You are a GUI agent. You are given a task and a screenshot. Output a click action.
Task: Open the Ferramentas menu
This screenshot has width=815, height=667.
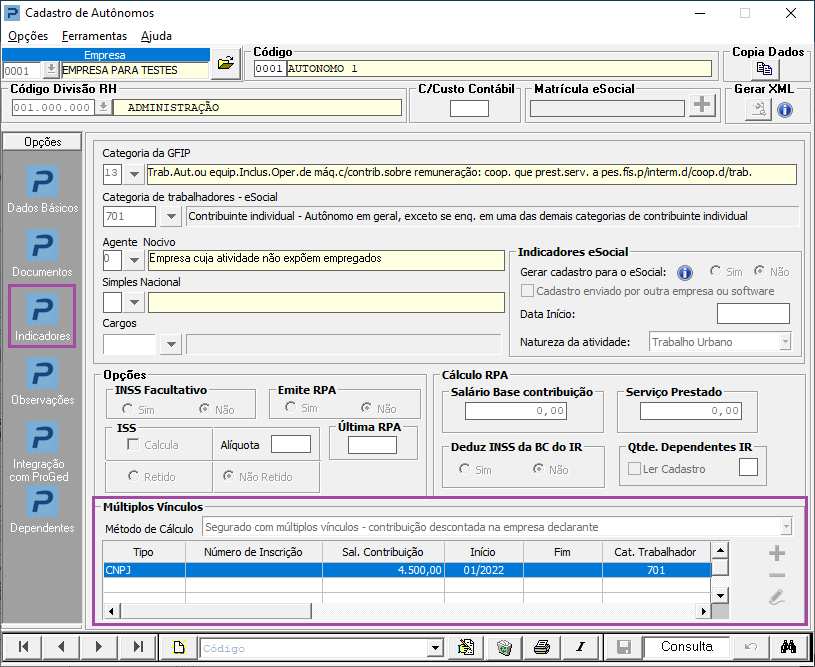94,35
